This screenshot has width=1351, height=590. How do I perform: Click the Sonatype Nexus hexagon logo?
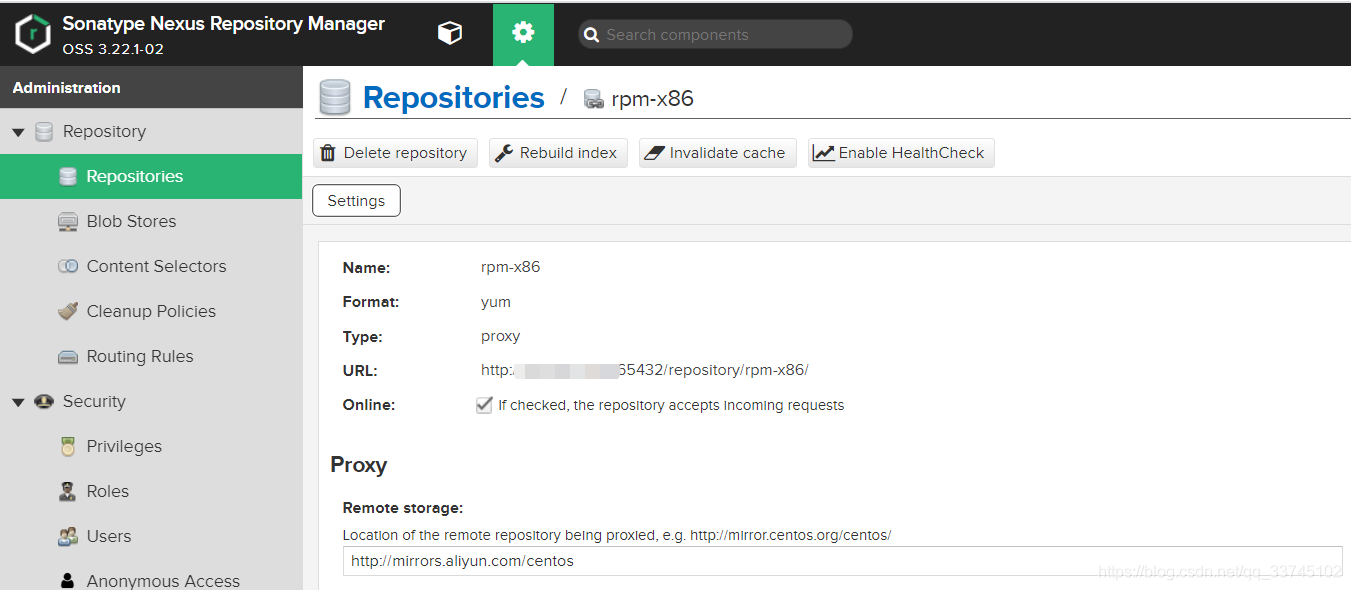(32, 34)
